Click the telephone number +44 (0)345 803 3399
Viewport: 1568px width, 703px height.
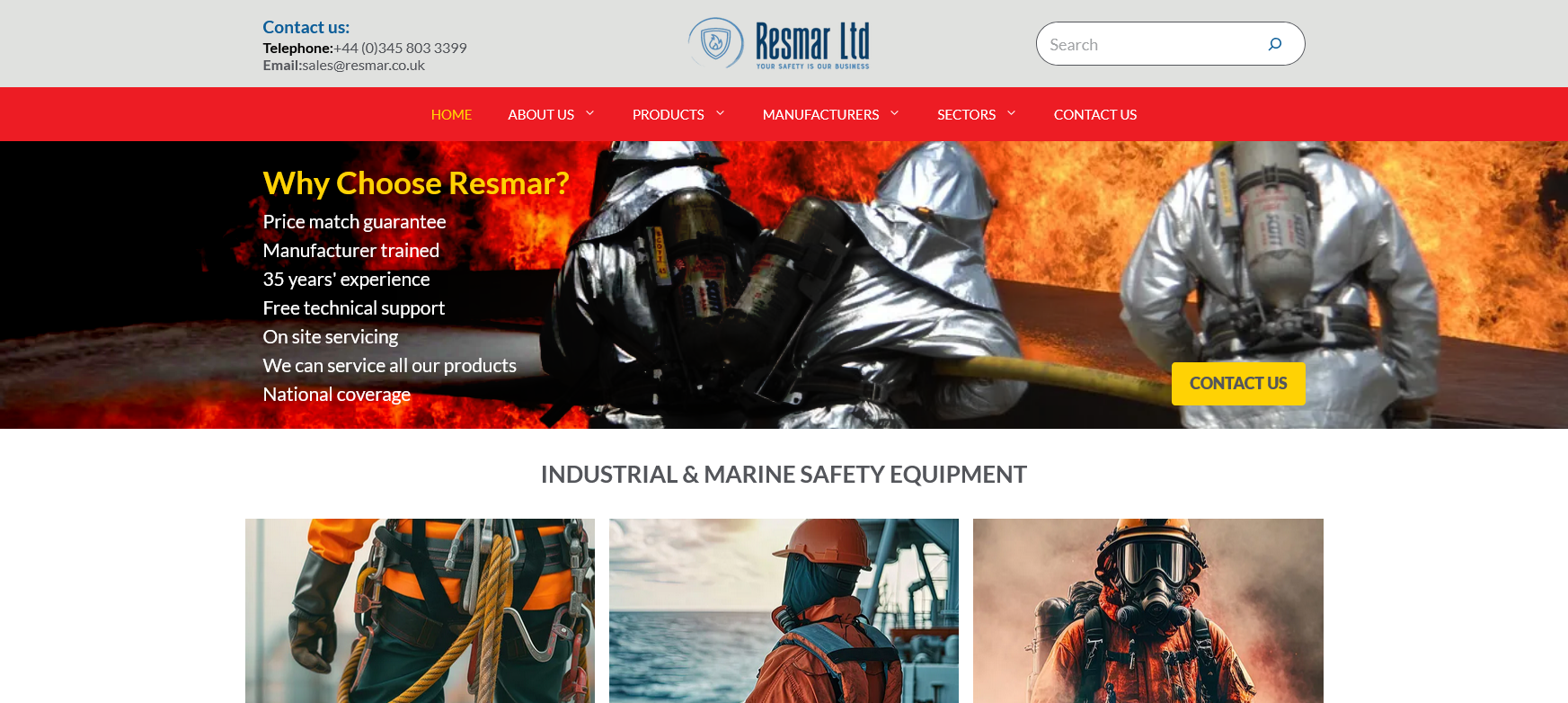click(x=400, y=48)
